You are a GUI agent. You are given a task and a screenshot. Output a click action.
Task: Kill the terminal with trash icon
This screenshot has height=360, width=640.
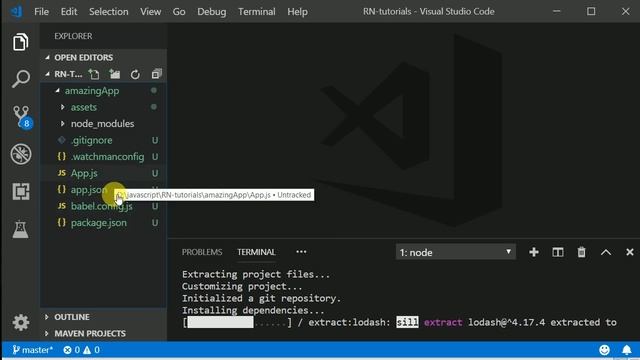[x=581, y=252]
